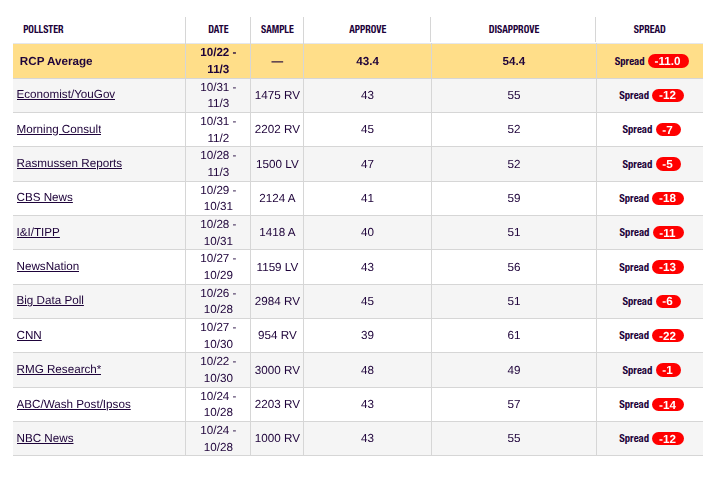Viewport: 708px width, 486px height.
Task: Open the Morning Consult poll link
Action: 58,129
